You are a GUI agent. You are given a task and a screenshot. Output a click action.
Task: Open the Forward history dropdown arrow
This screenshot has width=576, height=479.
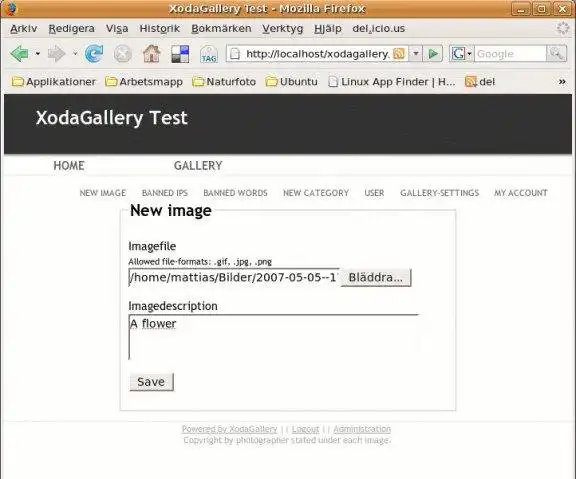point(75,54)
